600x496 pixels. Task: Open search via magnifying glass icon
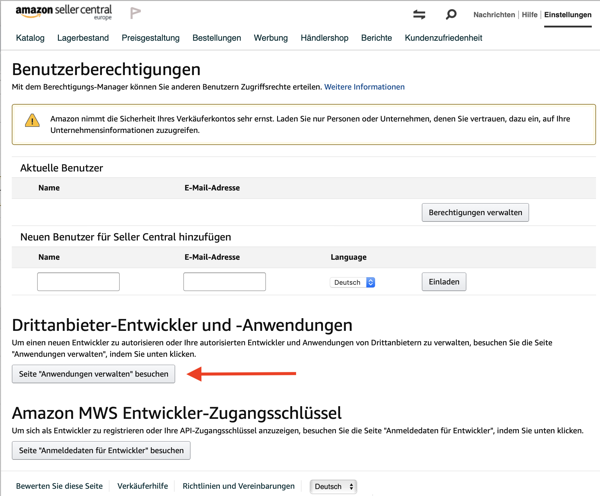click(451, 15)
